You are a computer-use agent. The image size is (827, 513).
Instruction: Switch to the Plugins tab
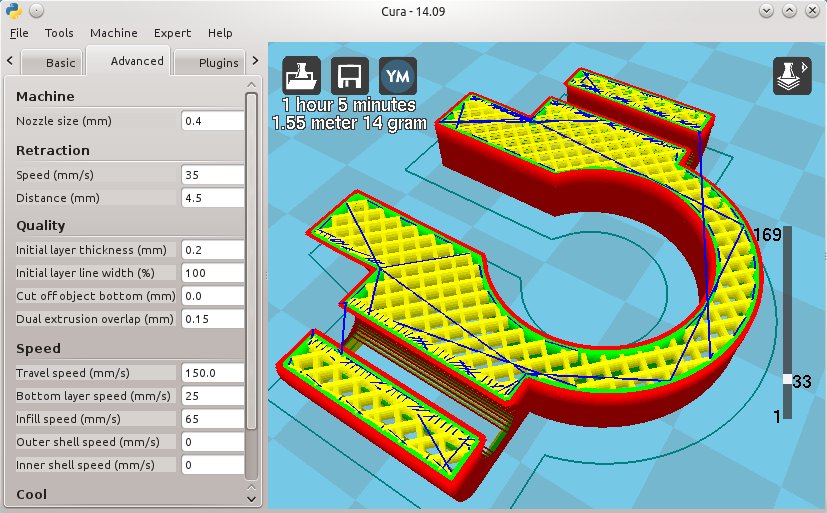click(x=218, y=62)
